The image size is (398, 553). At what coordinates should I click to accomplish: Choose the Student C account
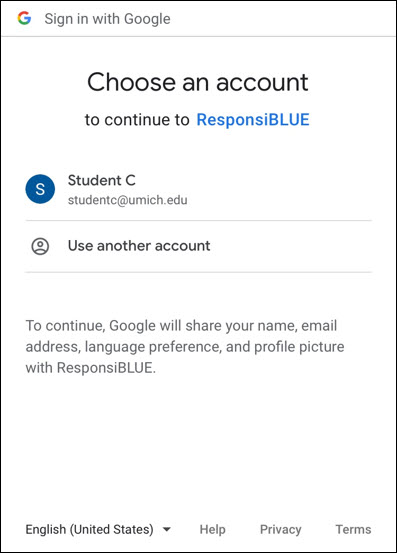pyautogui.click(x=198, y=189)
